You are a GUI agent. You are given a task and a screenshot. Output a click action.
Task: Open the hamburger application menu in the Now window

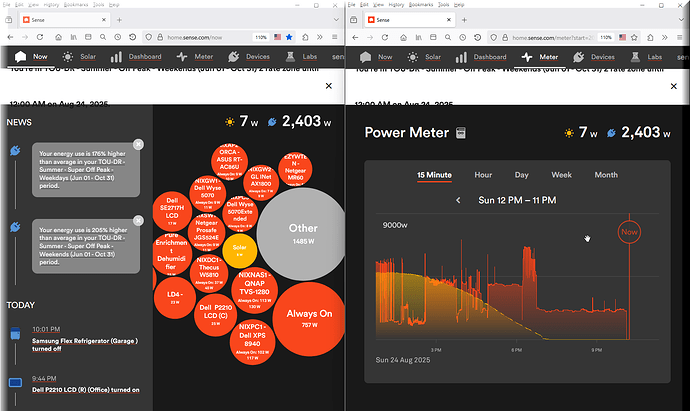[335, 37]
